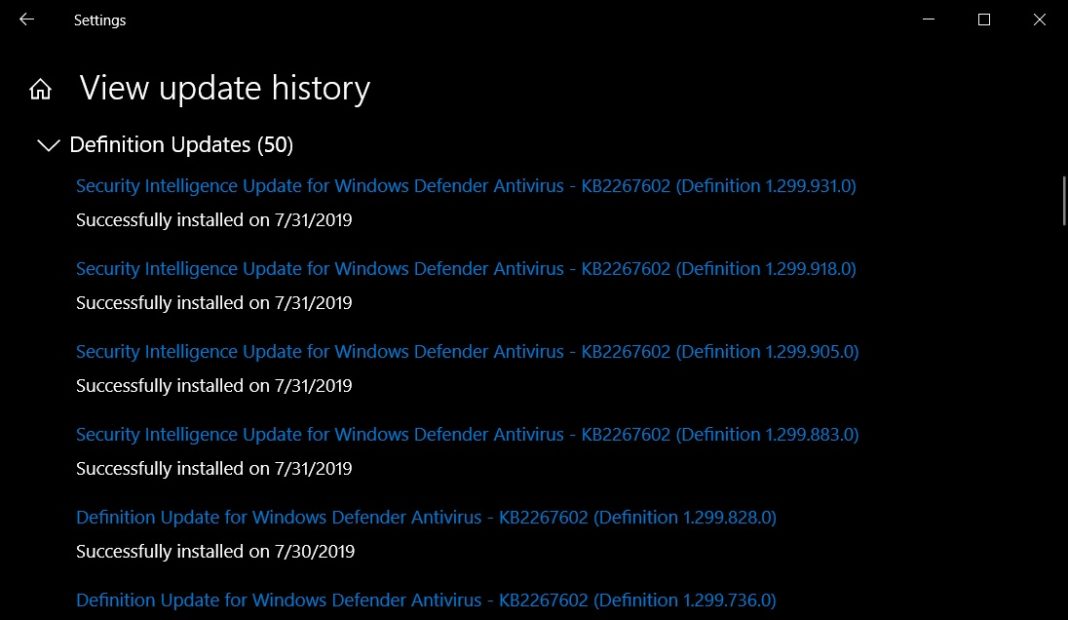The image size is (1068, 620).
Task: Collapse the Definition Updates (50) section chevron
Action: pos(47,145)
